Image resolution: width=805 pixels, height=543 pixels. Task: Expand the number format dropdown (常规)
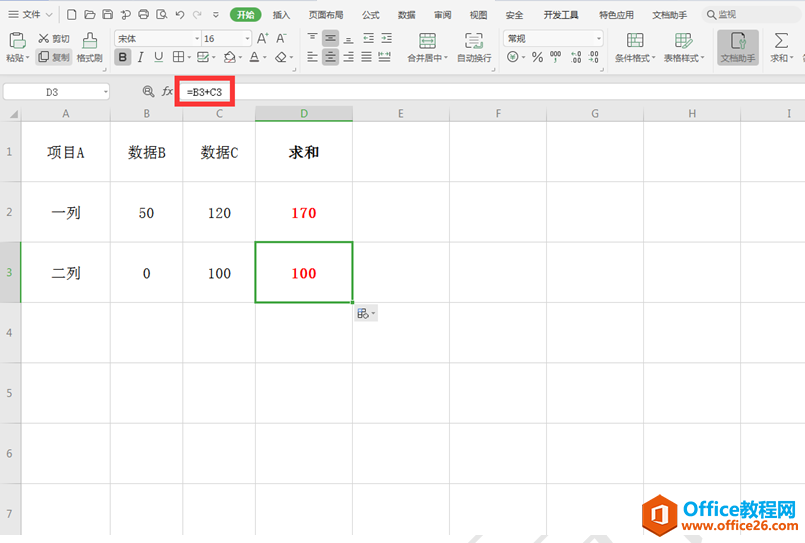(x=598, y=38)
